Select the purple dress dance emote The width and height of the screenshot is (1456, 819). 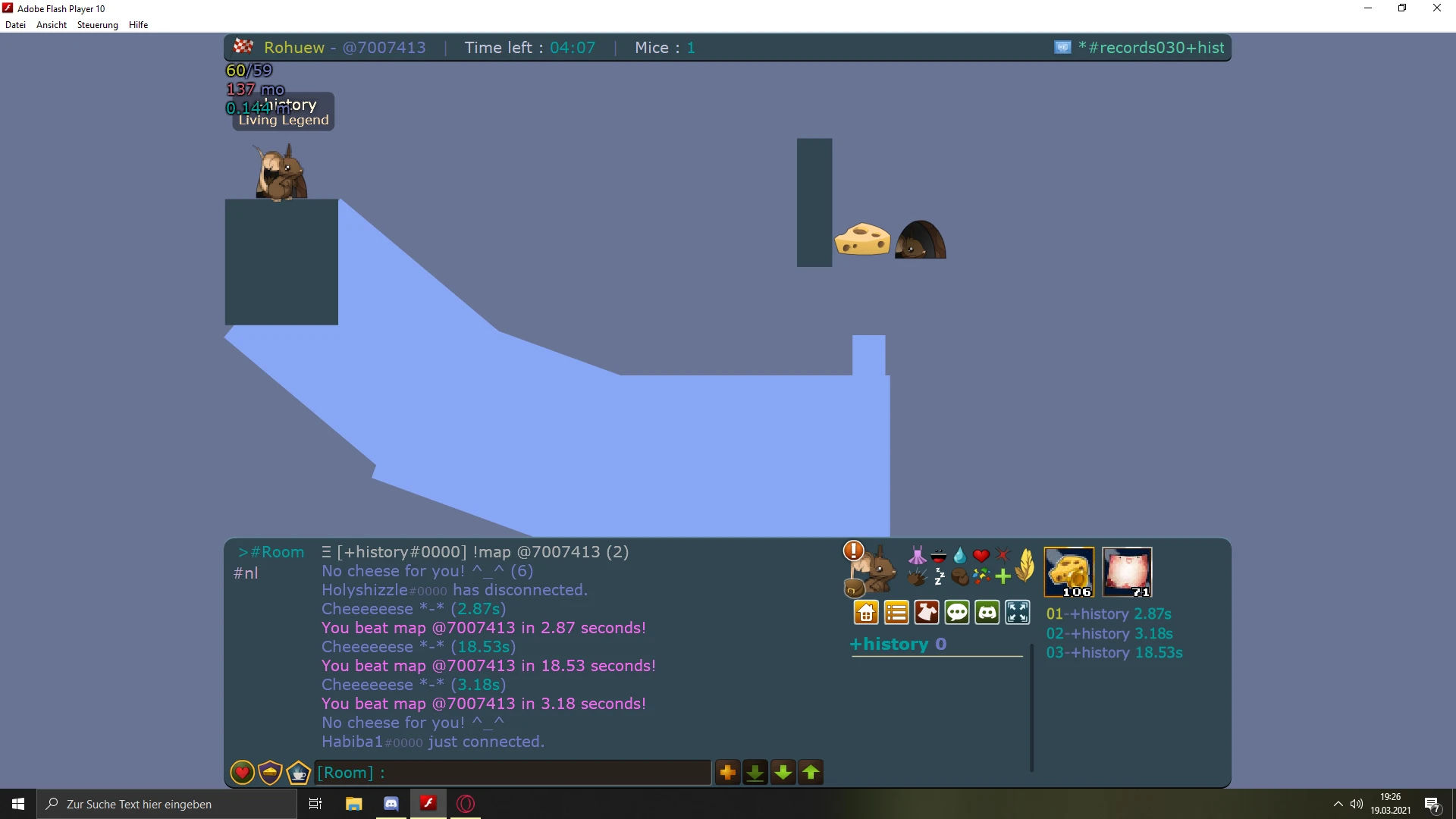pos(917,556)
